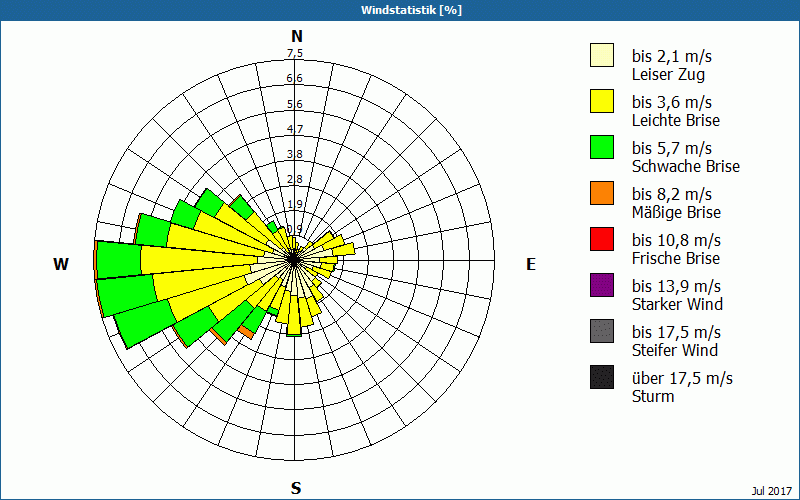Viewport: 800px width, 500px height.
Task: Click the 'Mäßige Brise' legend text
Action: coord(677,212)
